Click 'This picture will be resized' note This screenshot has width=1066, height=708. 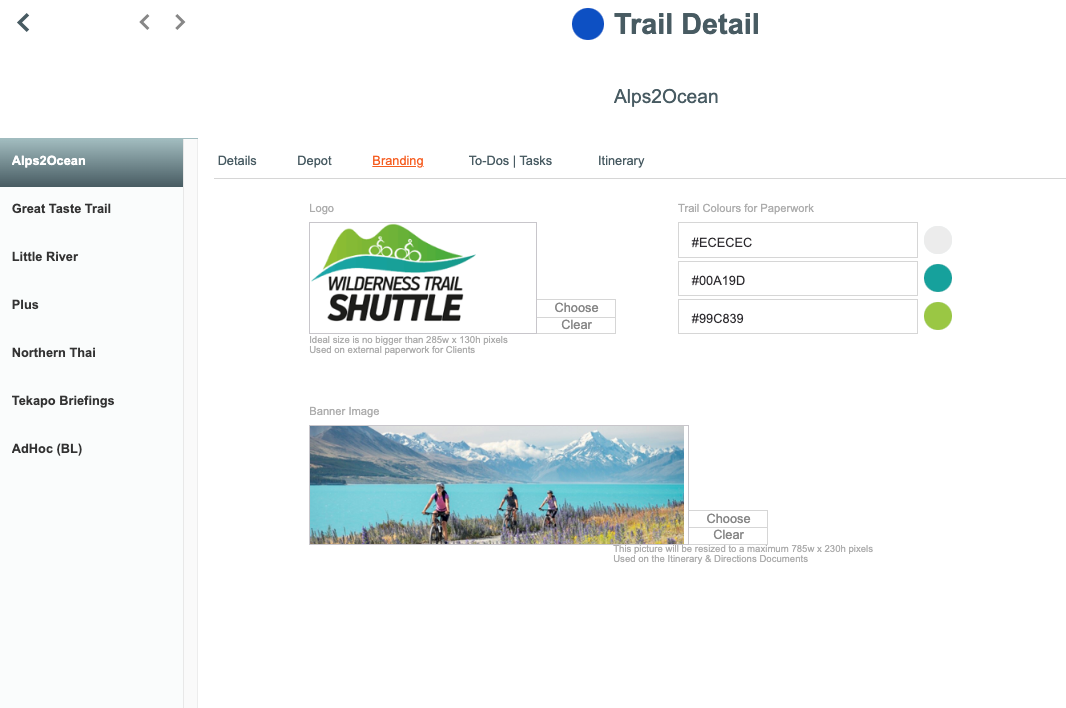(x=743, y=548)
